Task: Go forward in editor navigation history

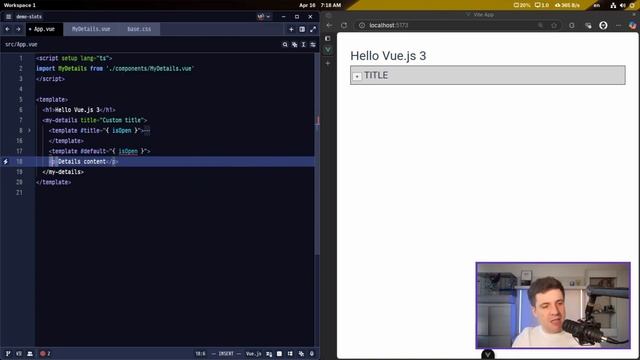Action: pos(18,29)
